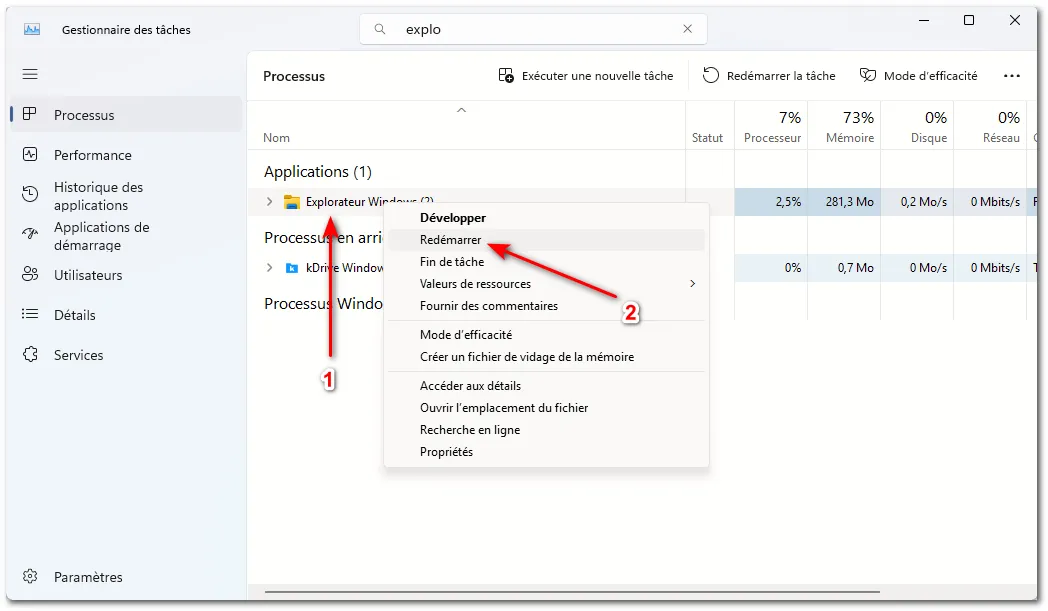Open the Performance page
Image resolution: width=1048 pixels, height=611 pixels.
click(126, 154)
